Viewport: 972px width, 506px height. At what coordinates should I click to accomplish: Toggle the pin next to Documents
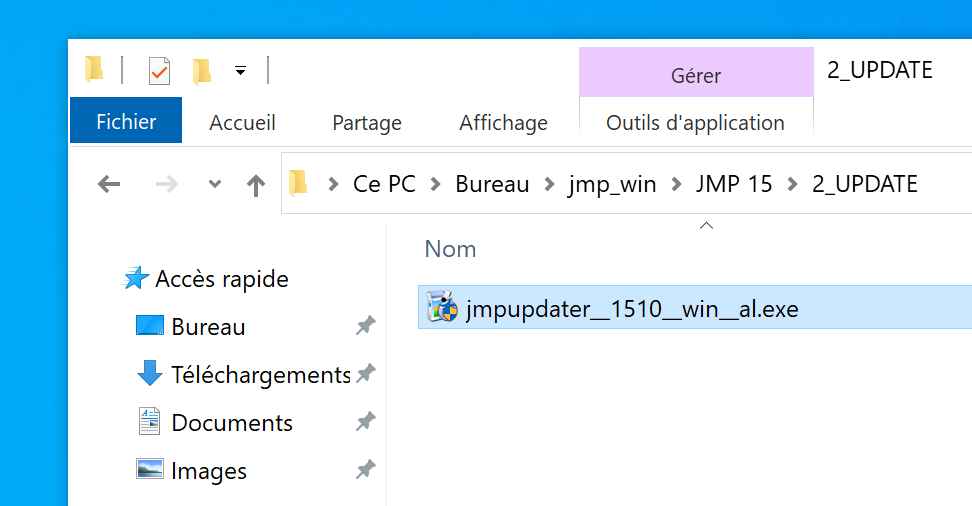coord(365,422)
